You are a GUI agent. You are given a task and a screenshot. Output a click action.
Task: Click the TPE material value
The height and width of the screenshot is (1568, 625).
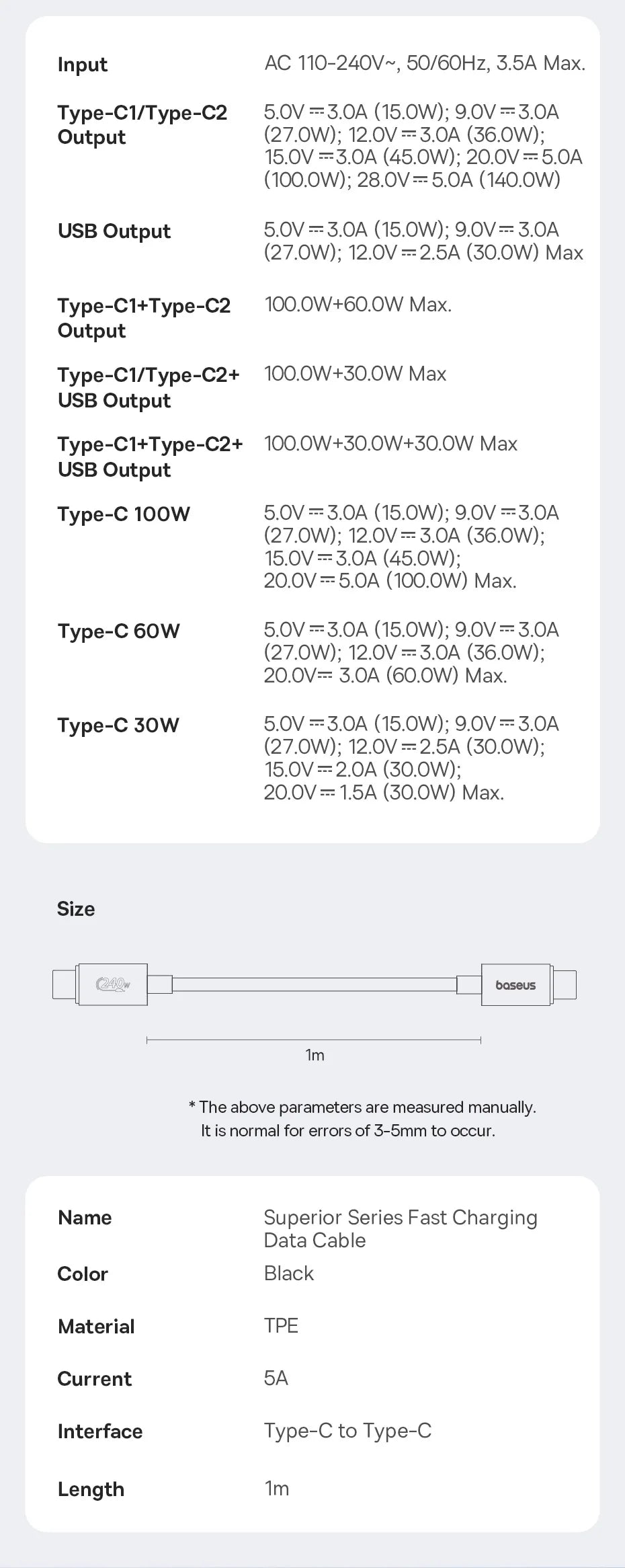[281, 1326]
